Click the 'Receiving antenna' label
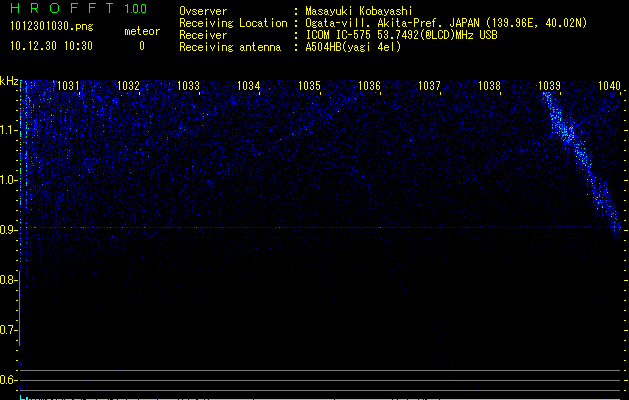 point(230,47)
